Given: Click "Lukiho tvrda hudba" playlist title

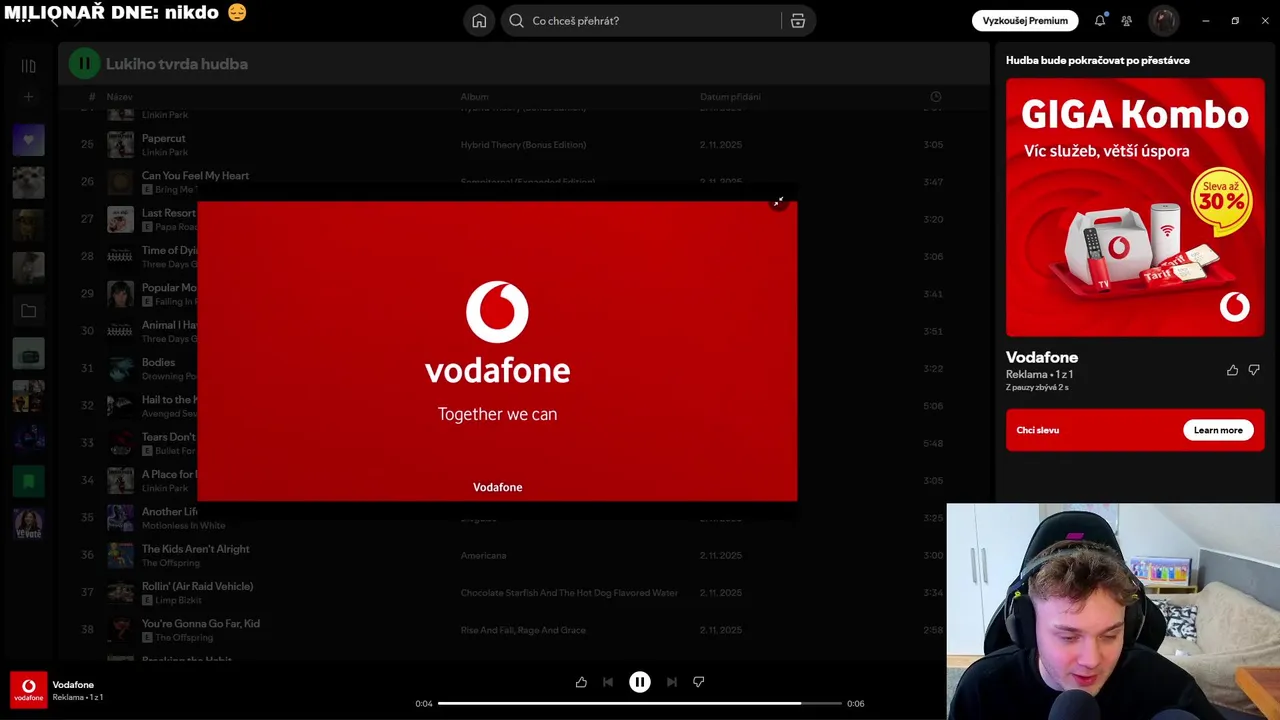Looking at the screenshot, I should point(177,64).
